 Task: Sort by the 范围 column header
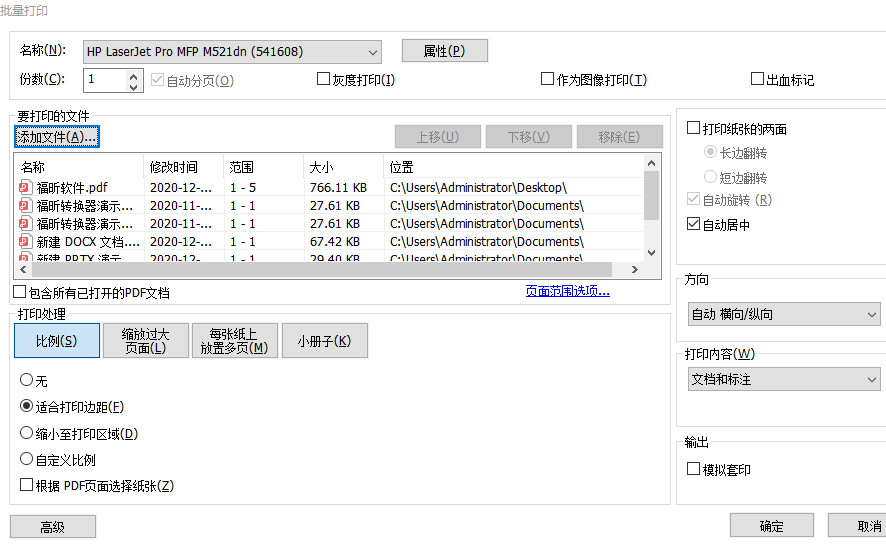264,167
